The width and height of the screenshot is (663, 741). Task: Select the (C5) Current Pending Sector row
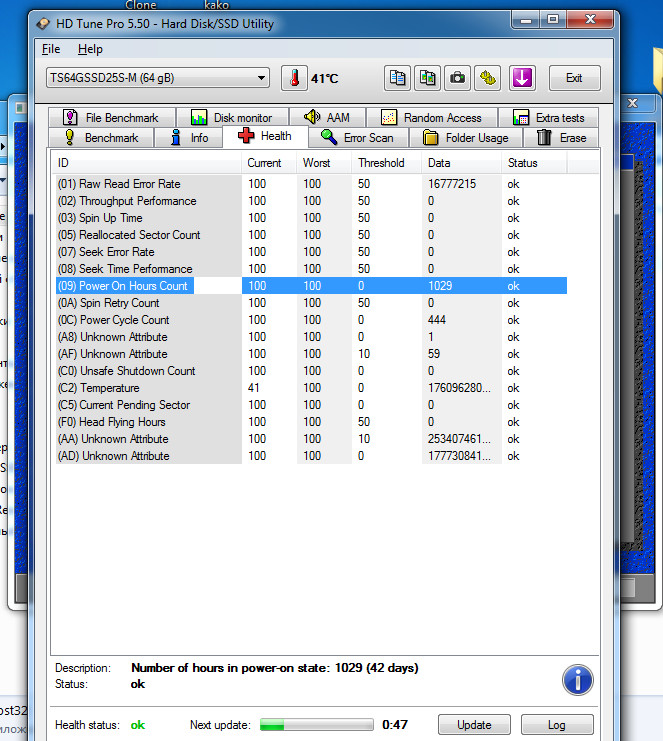tap(311, 405)
